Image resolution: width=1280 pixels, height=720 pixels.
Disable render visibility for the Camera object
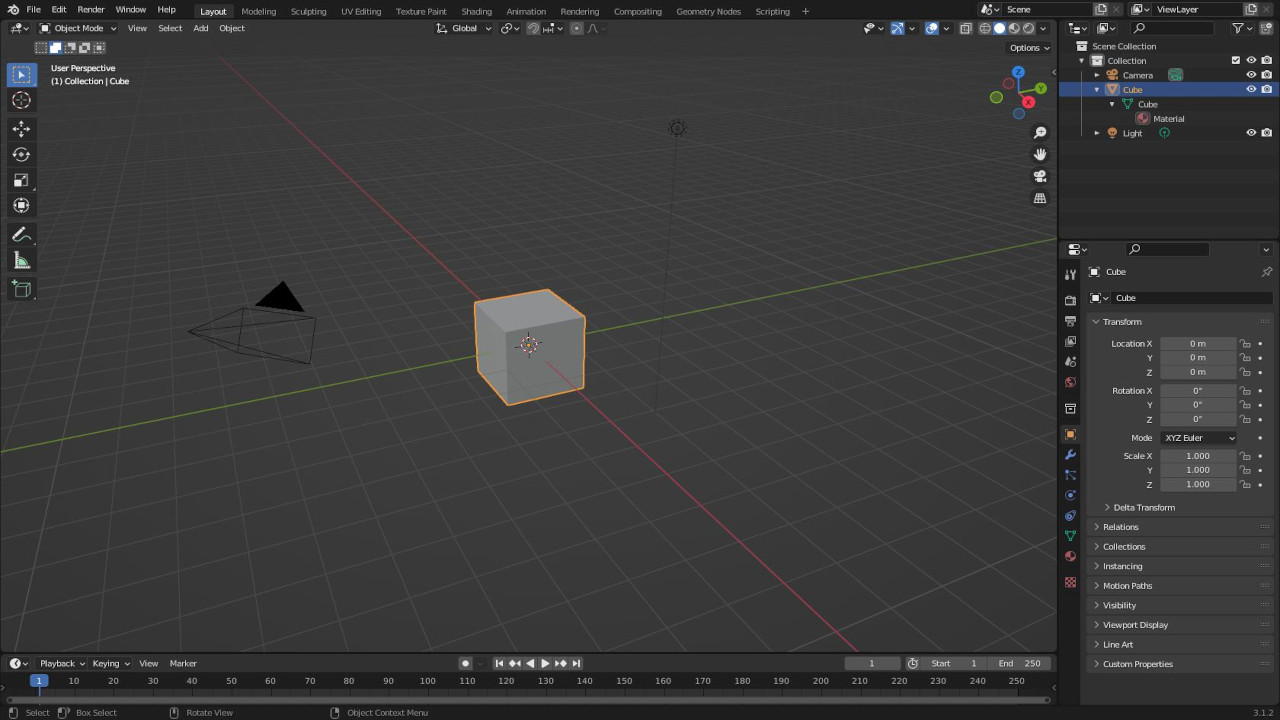click(x=1267, y=75)
